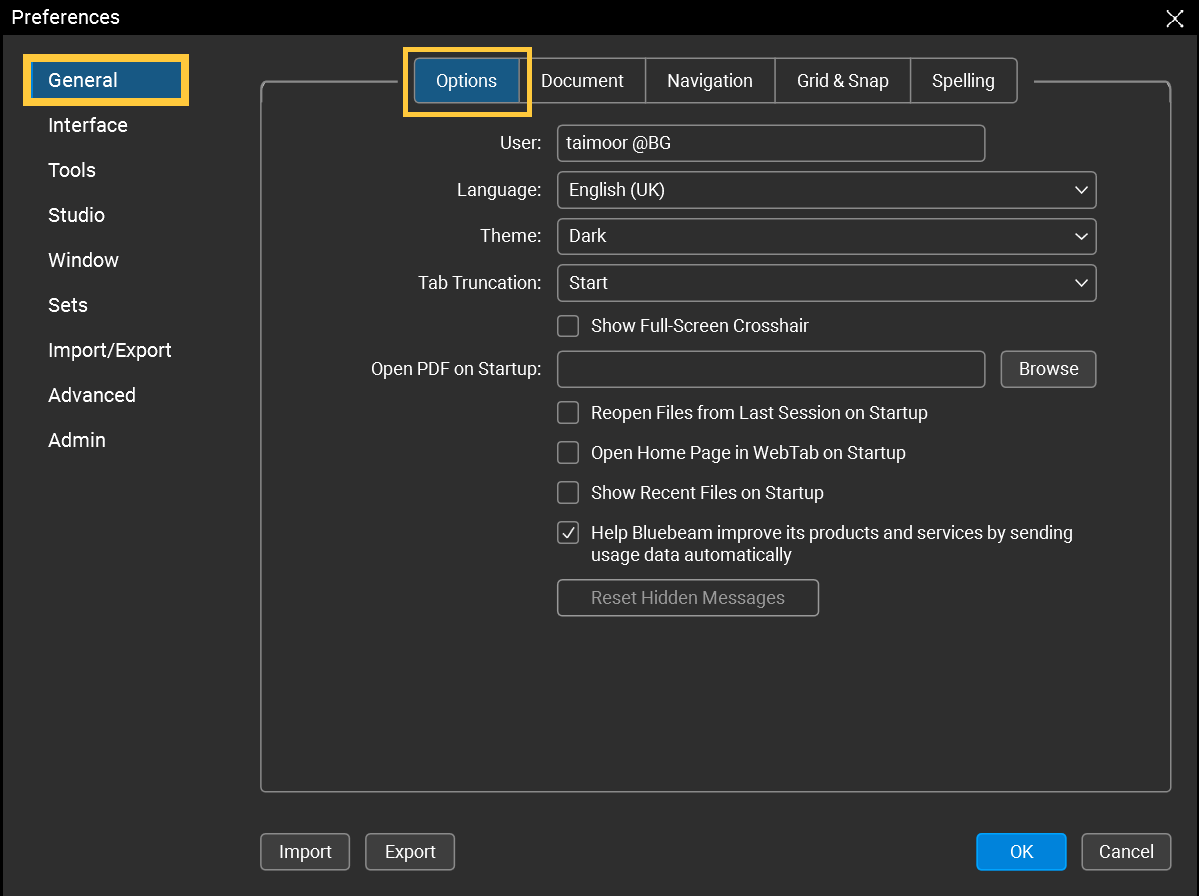Switch to the Document tab
The image size is (1199, 896).
click(583, 80)
